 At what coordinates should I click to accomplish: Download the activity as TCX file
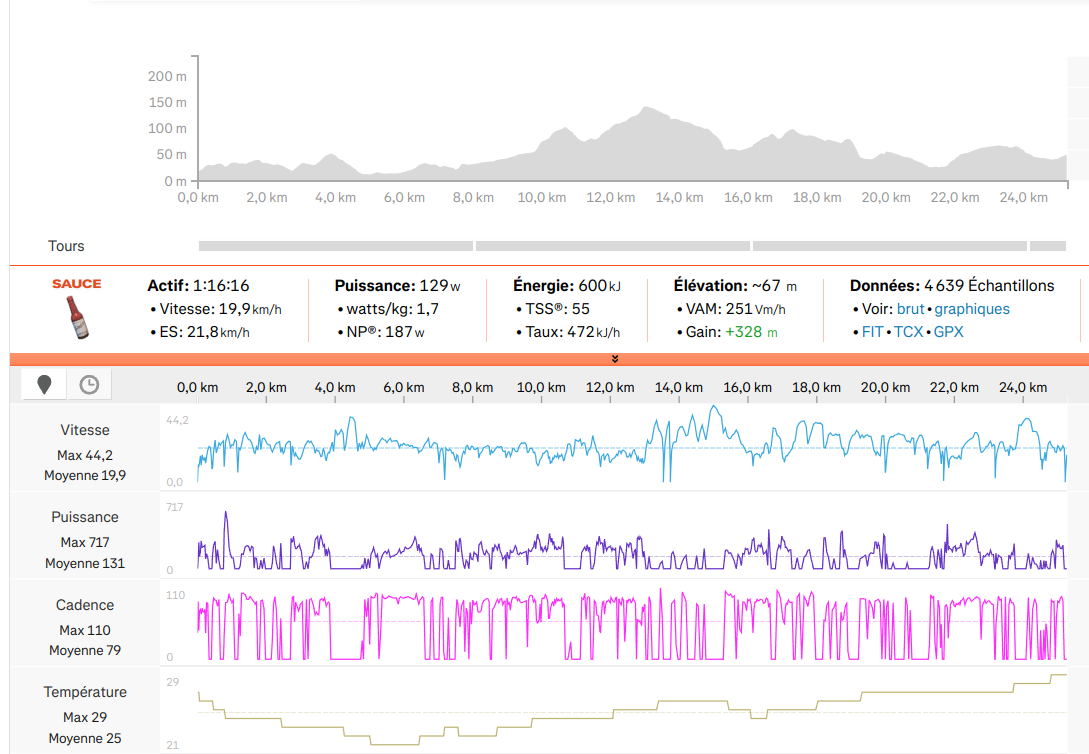[x=908, y=331]
